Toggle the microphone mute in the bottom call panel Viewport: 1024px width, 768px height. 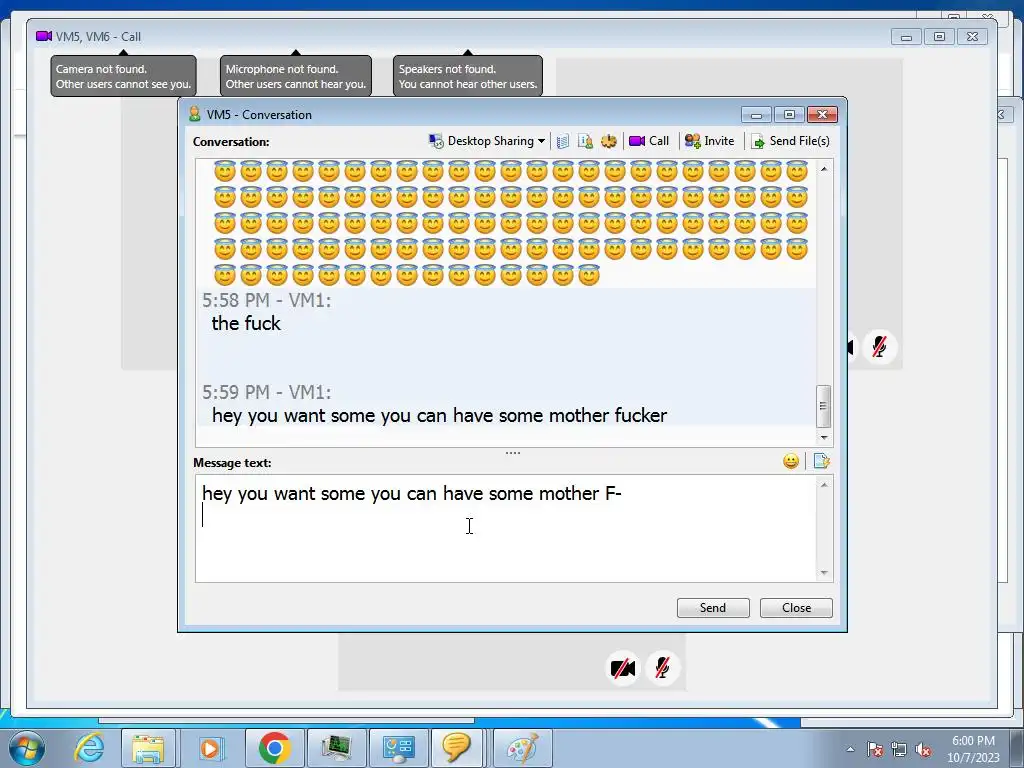(x=662, y=668)
